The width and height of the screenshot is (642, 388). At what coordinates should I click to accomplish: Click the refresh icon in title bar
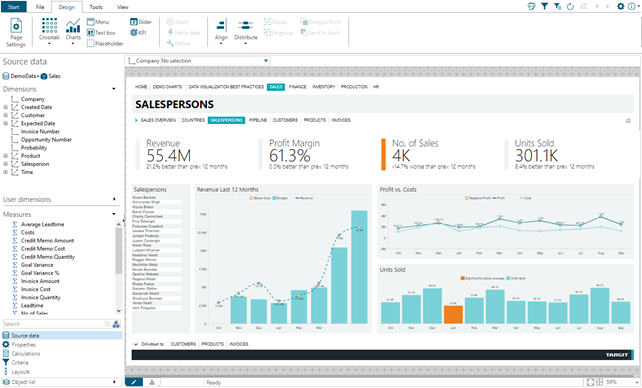570,7
